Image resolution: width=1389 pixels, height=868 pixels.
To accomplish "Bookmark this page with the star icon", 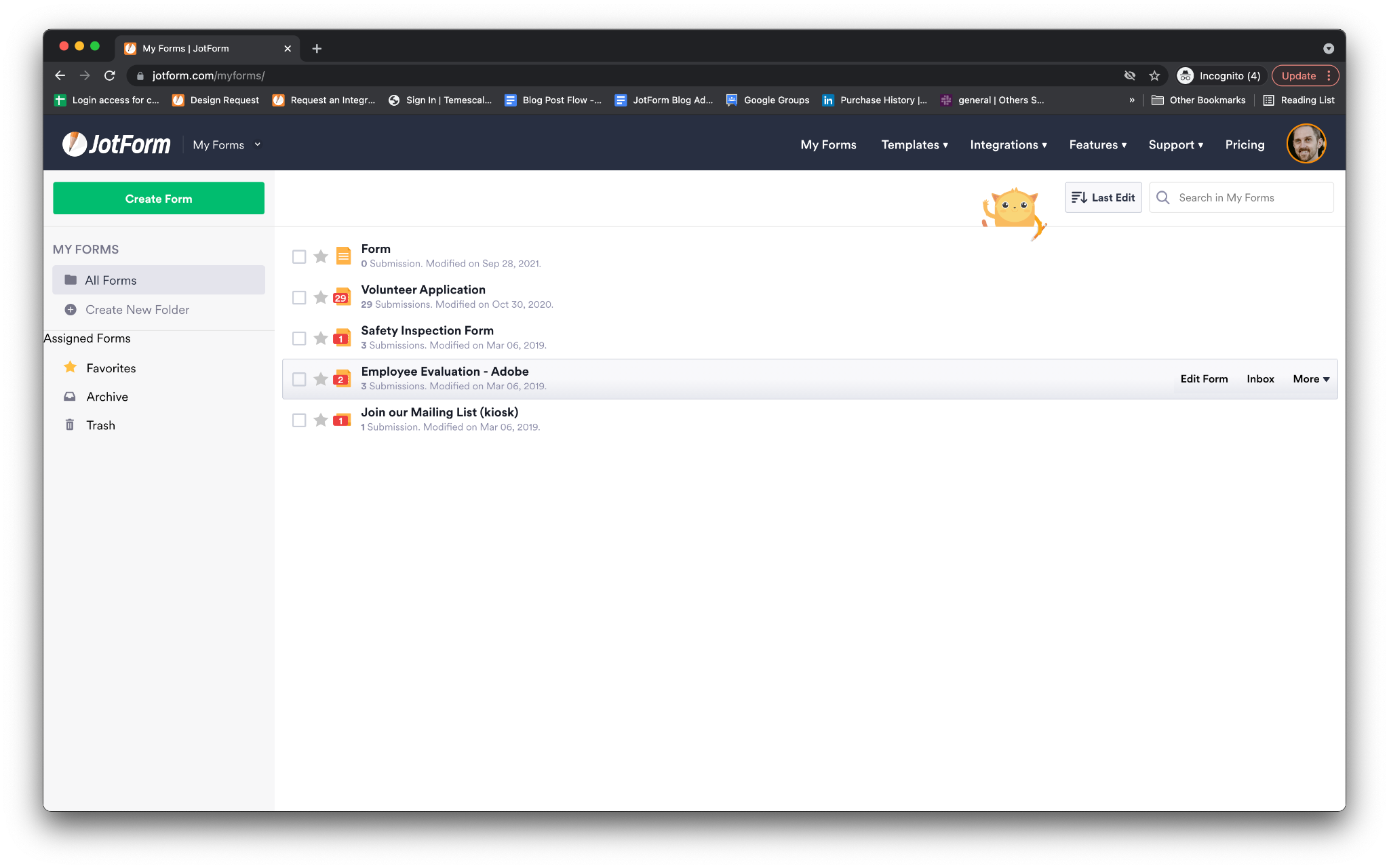I will pos(1154,76).
